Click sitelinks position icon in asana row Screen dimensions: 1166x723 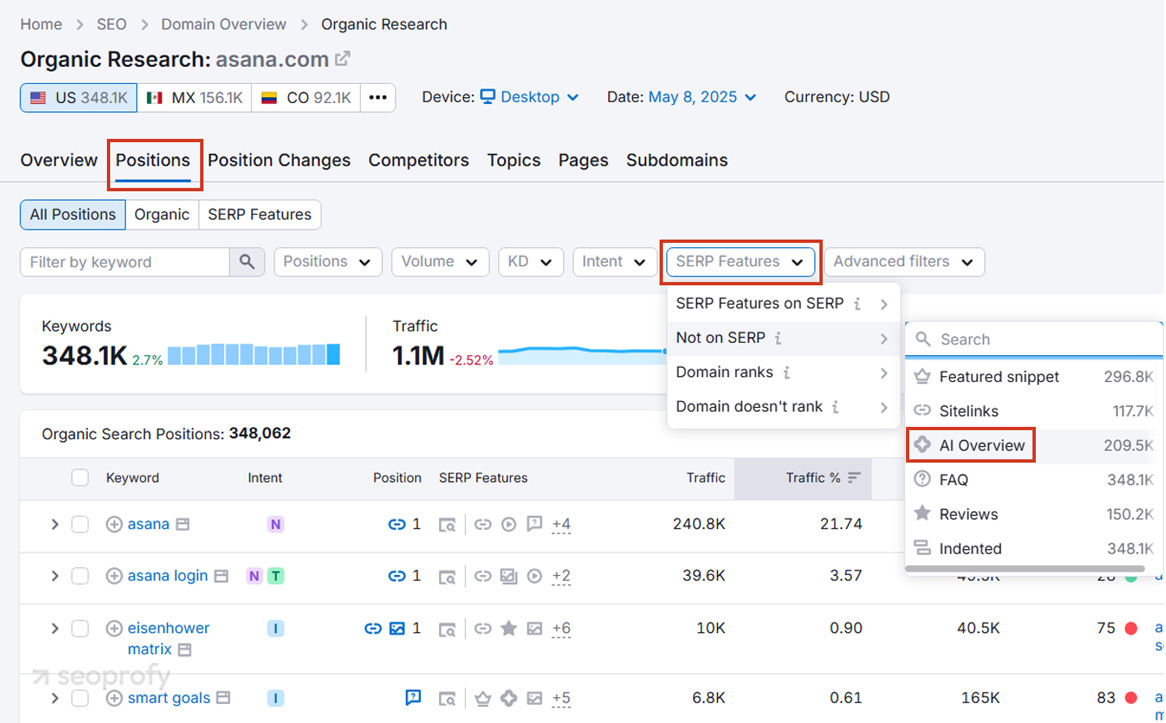pyautogui.click(x=396, y=524)
